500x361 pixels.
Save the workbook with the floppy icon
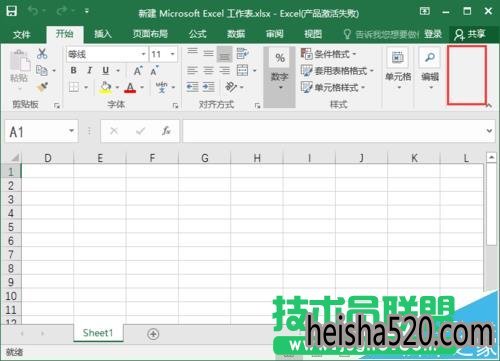pyautogui.click(x=12, y=11)
